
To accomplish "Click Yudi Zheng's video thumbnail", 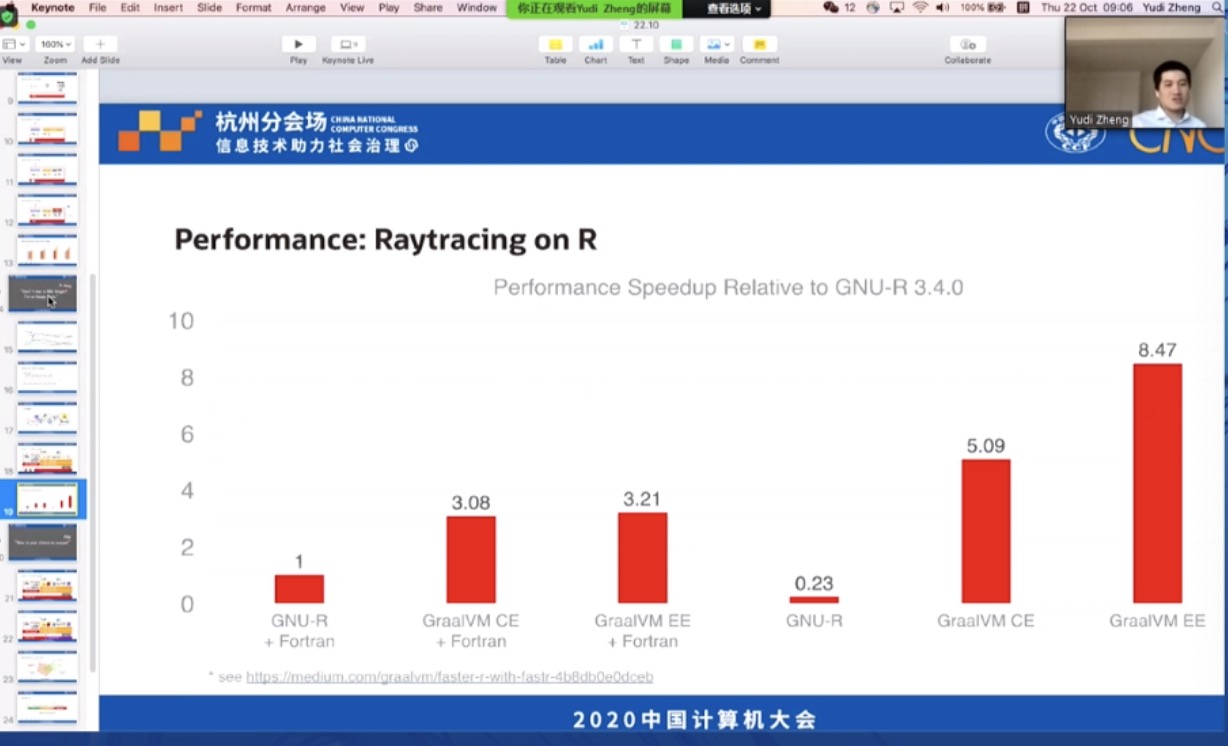I will 1145,72.
